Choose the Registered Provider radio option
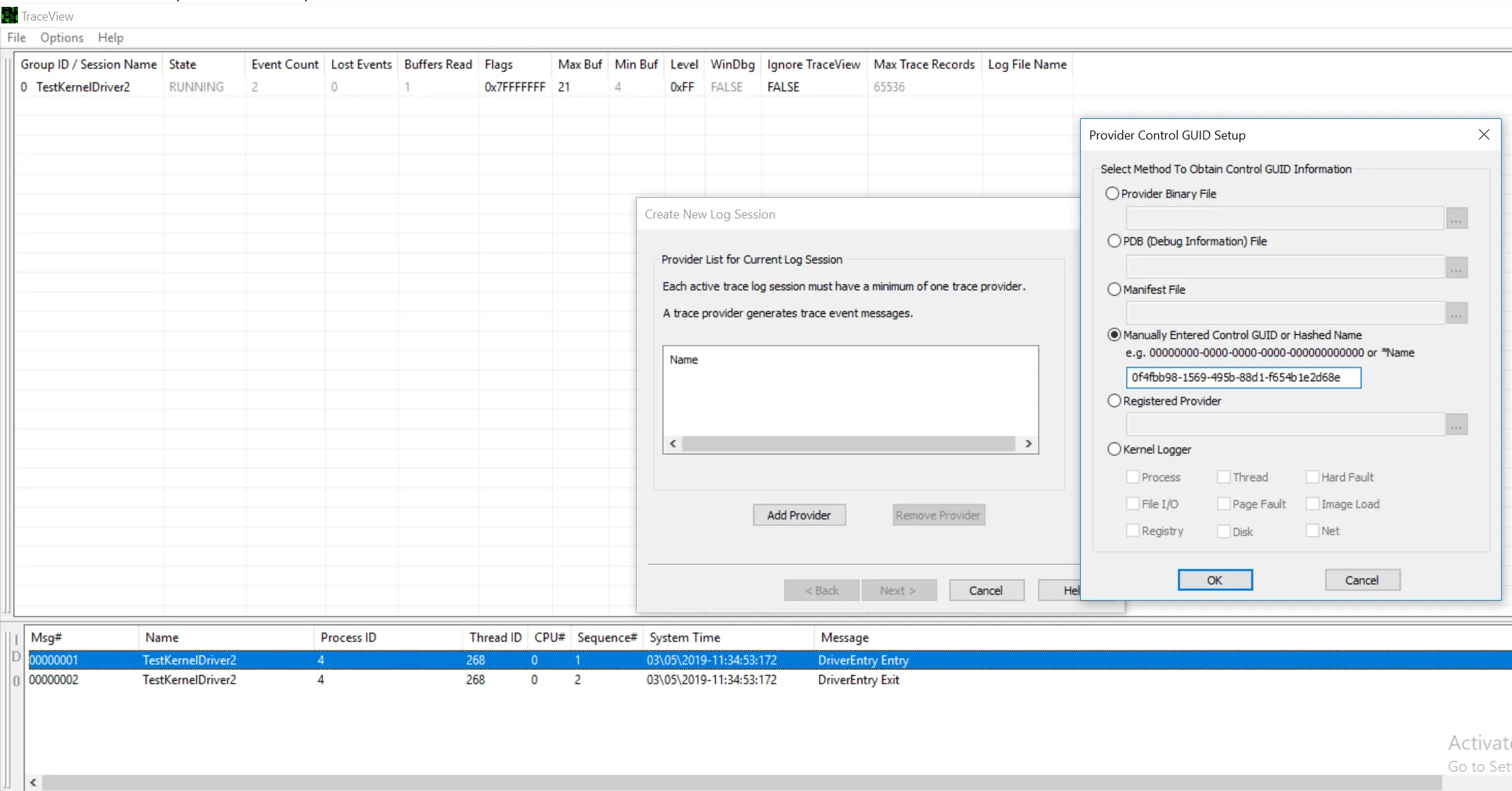 pos(1114,401)
